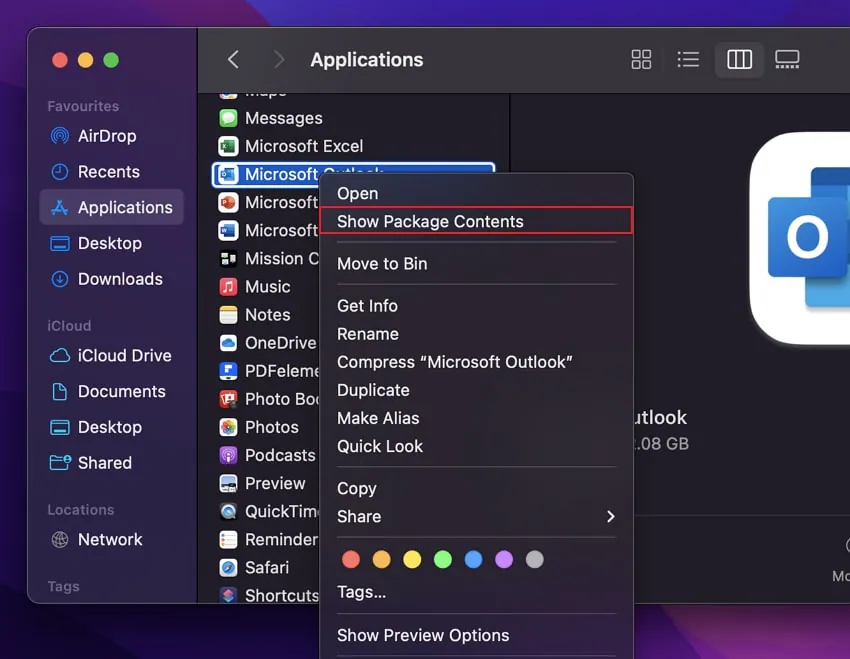Open the Desktop item under Favourites
This screenshot has width=850, height=659.
111,243
